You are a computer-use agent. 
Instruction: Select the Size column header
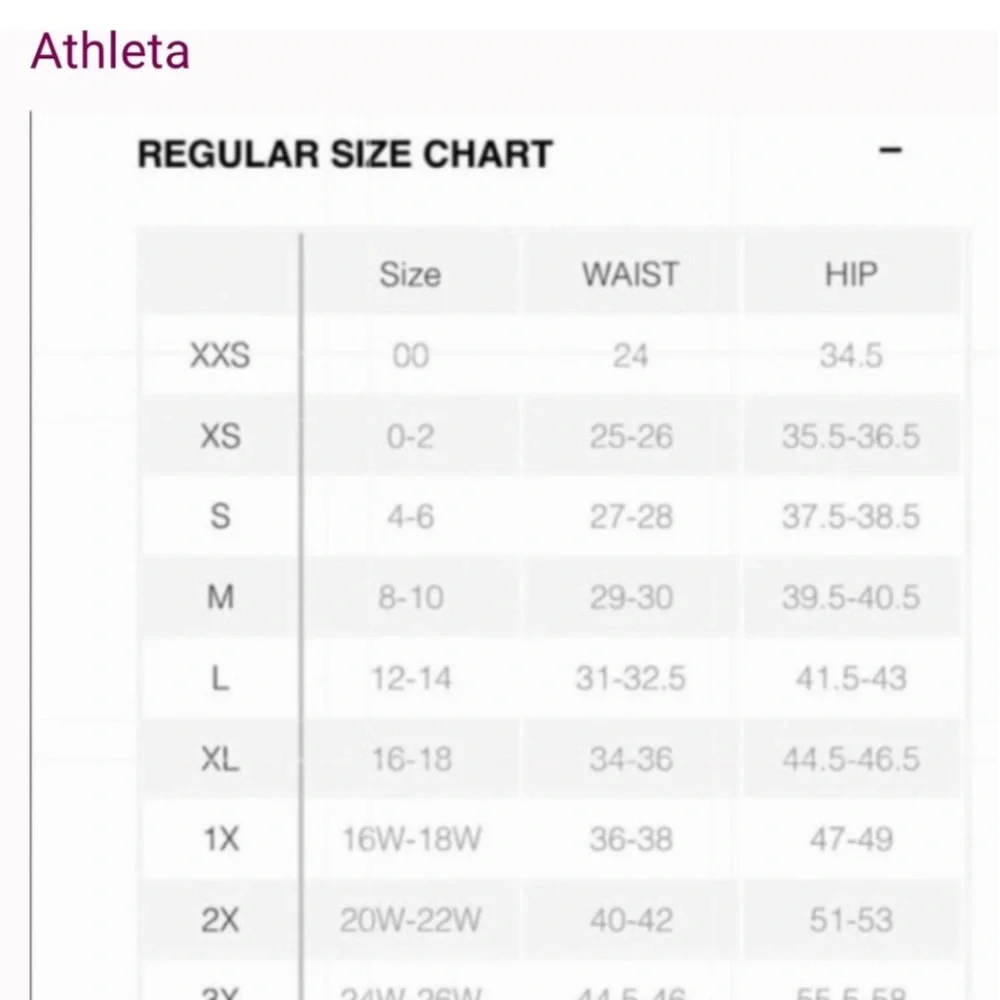[x=410, y=275]
